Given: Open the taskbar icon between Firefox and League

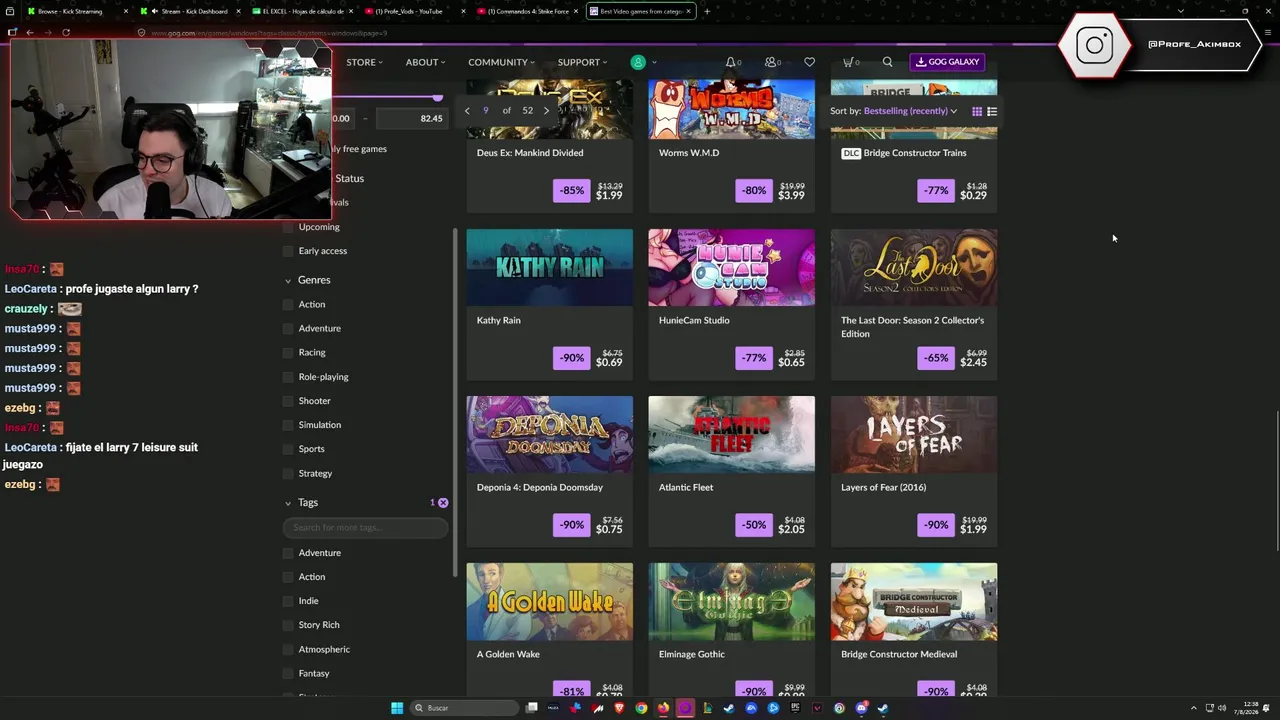Looking at the screenshot, I should pyautogui.click(x=685, y=708).
